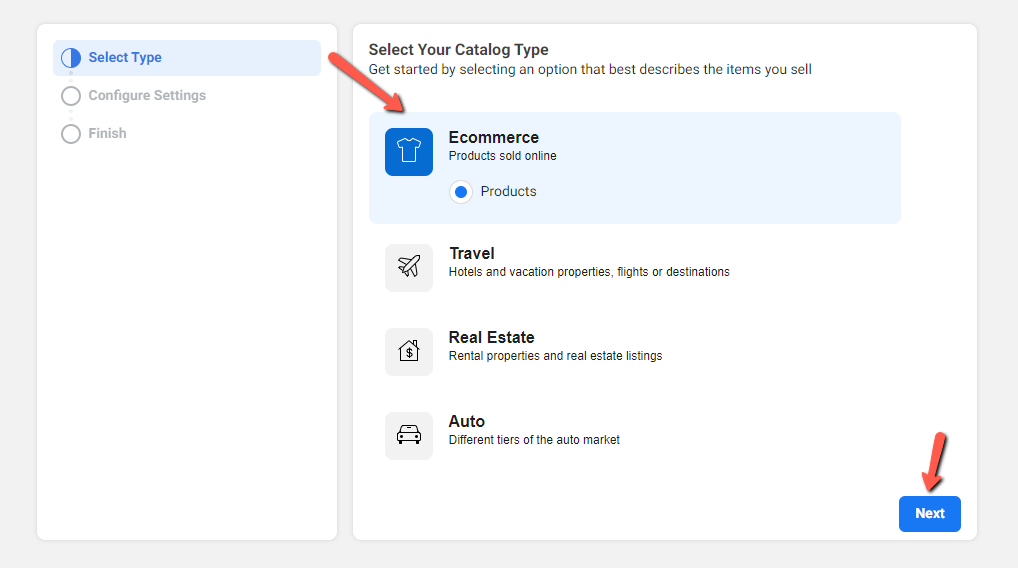Choose the Ecommerce catalog type heading
The height and width of the screenshot is (568, 1018).
493,138
